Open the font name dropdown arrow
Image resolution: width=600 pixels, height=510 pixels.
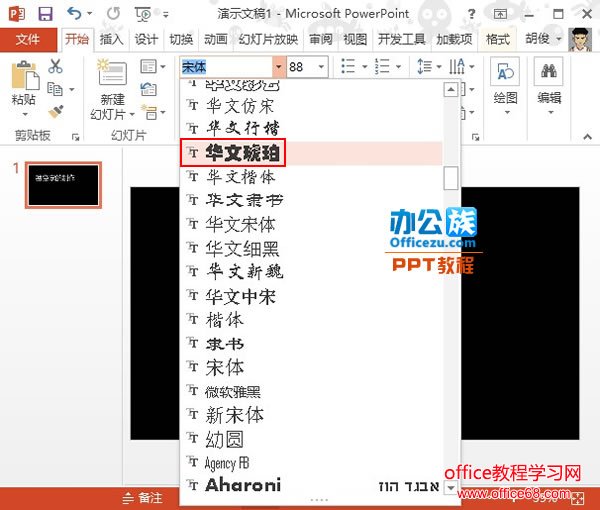(x=279, y=67)
